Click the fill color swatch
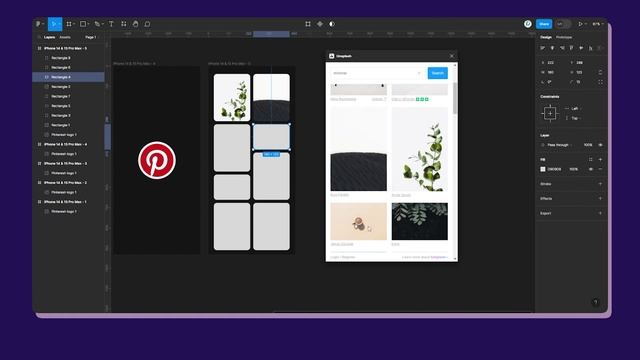This screenshot has height=360, width=640. (543, 169)
